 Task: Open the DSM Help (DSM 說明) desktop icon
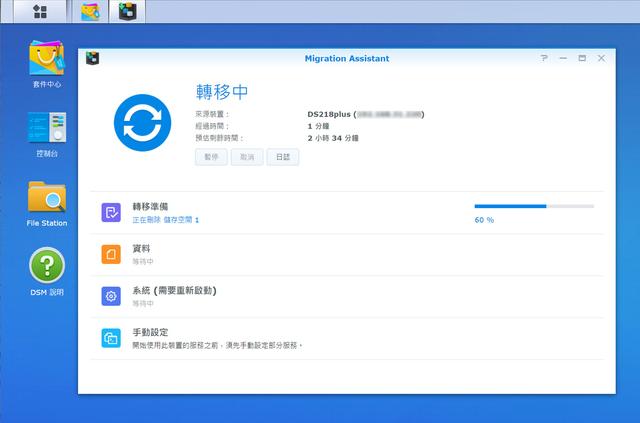pyautogui.click(x=47, y=265)
